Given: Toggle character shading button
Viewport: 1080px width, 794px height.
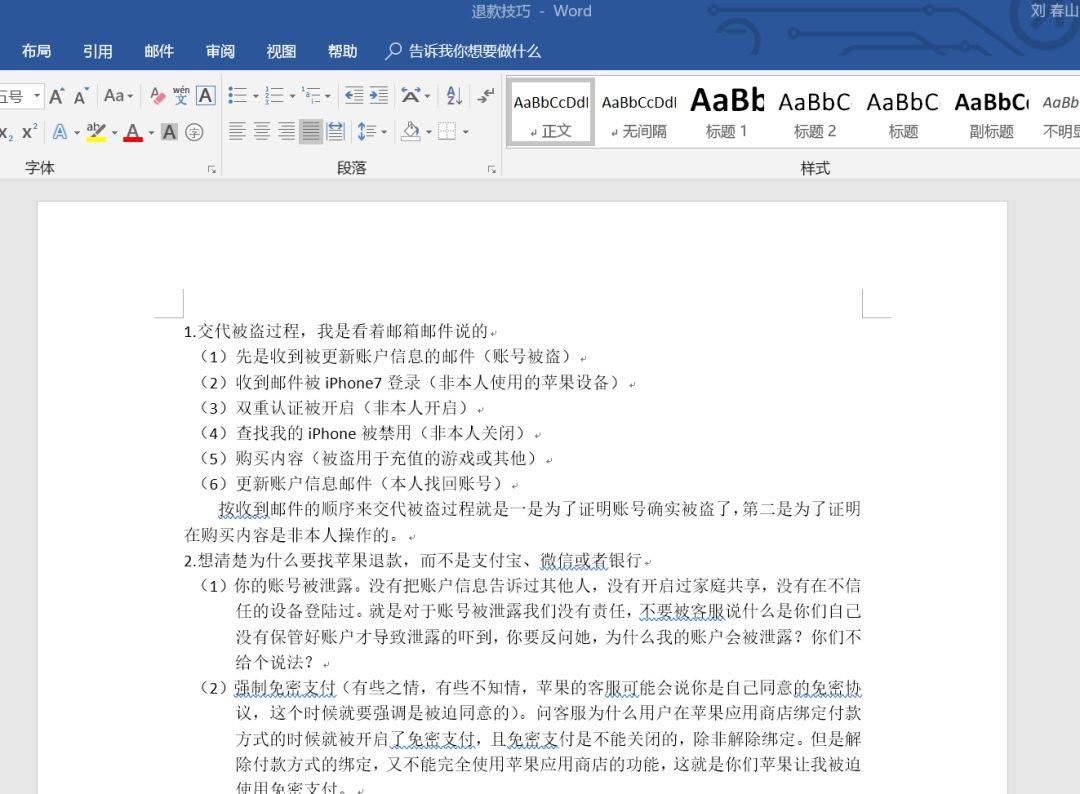Looking at the screenshot, I should pyautogui.click(x=169, y=132).
